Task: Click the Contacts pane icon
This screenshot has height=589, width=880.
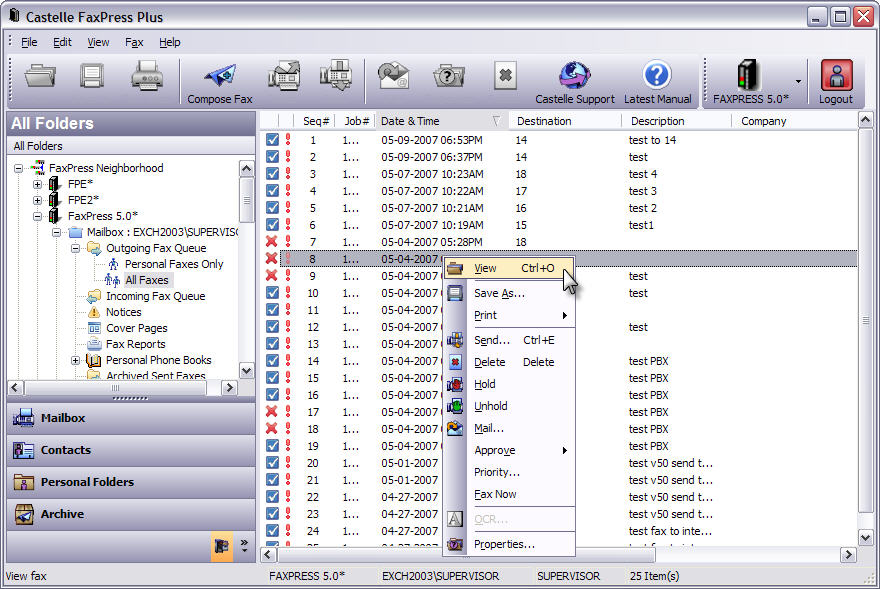Action: [24, 450]
